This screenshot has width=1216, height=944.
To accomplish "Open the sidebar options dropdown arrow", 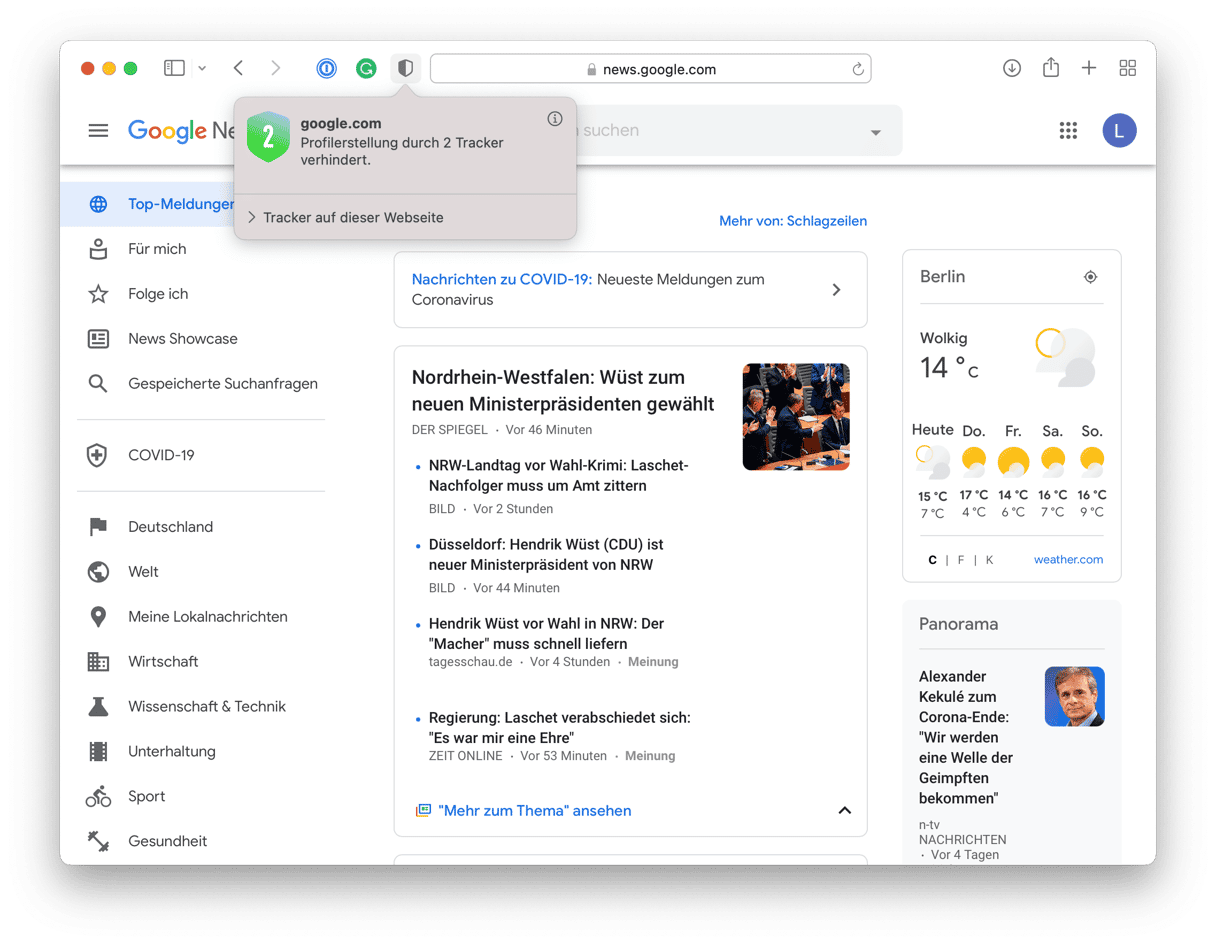I will pos(202,68).
